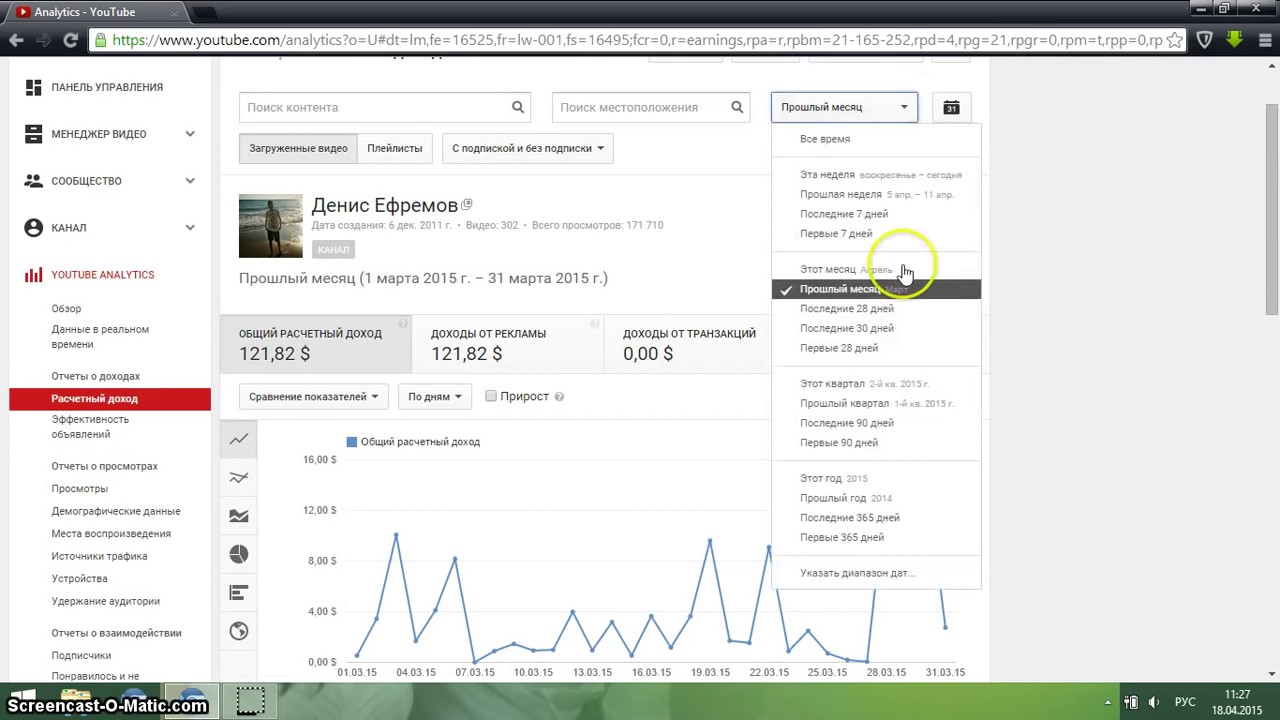
Task: Select the pie chart view icon
Action: pos(238,554)
